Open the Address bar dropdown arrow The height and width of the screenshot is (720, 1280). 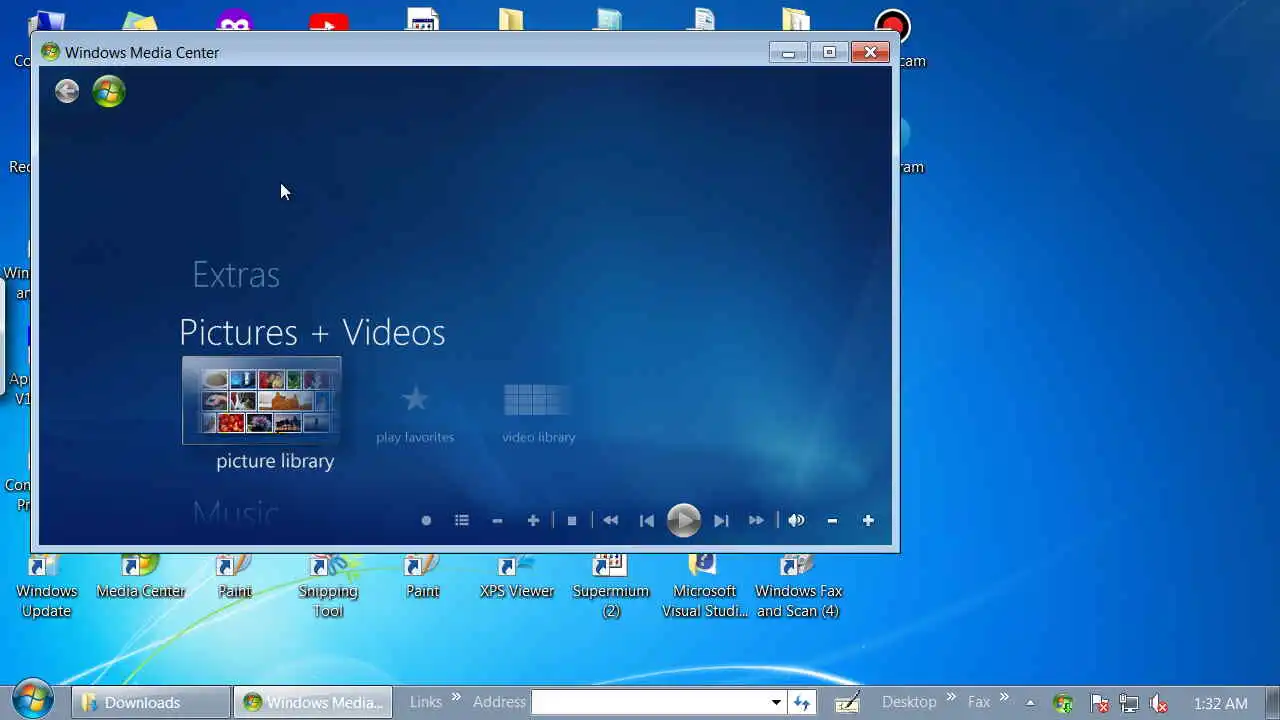coord(776,702)
